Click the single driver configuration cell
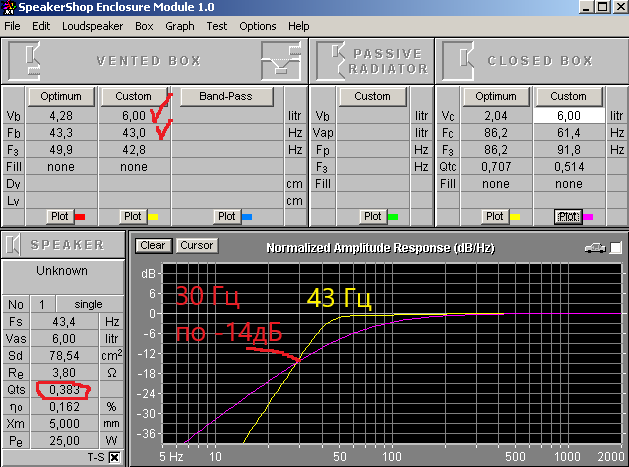This screenshot has height=467, width=629. (x=89, y=305)
